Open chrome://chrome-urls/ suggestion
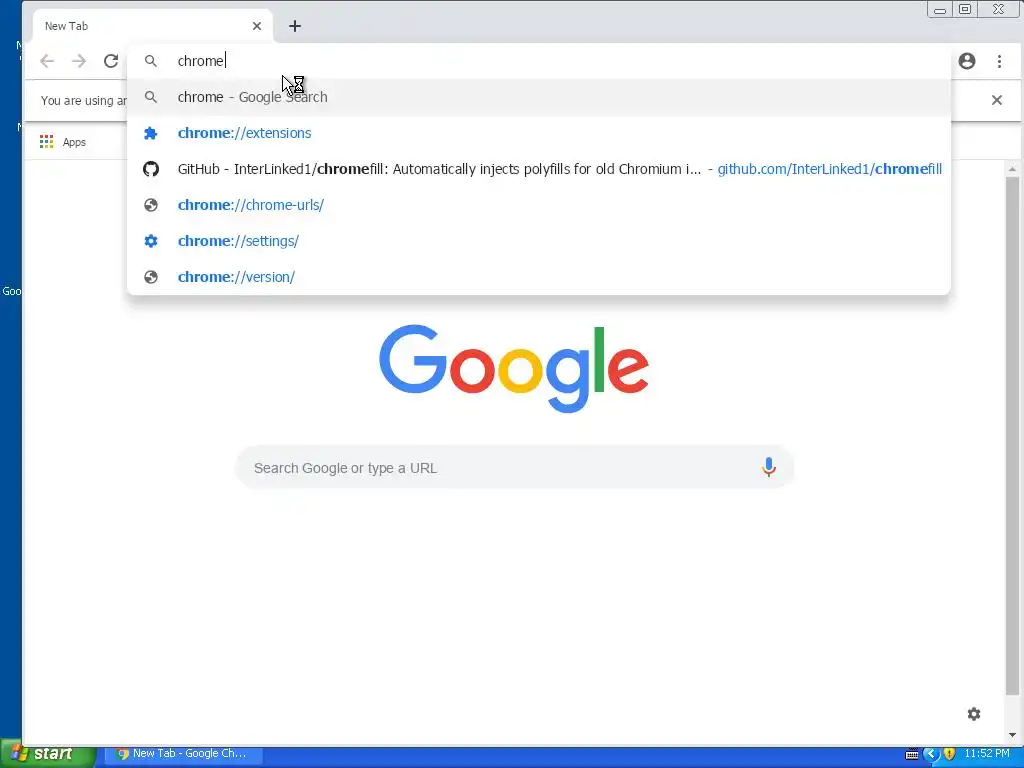 pyautogui.click(x=539, y=205)
